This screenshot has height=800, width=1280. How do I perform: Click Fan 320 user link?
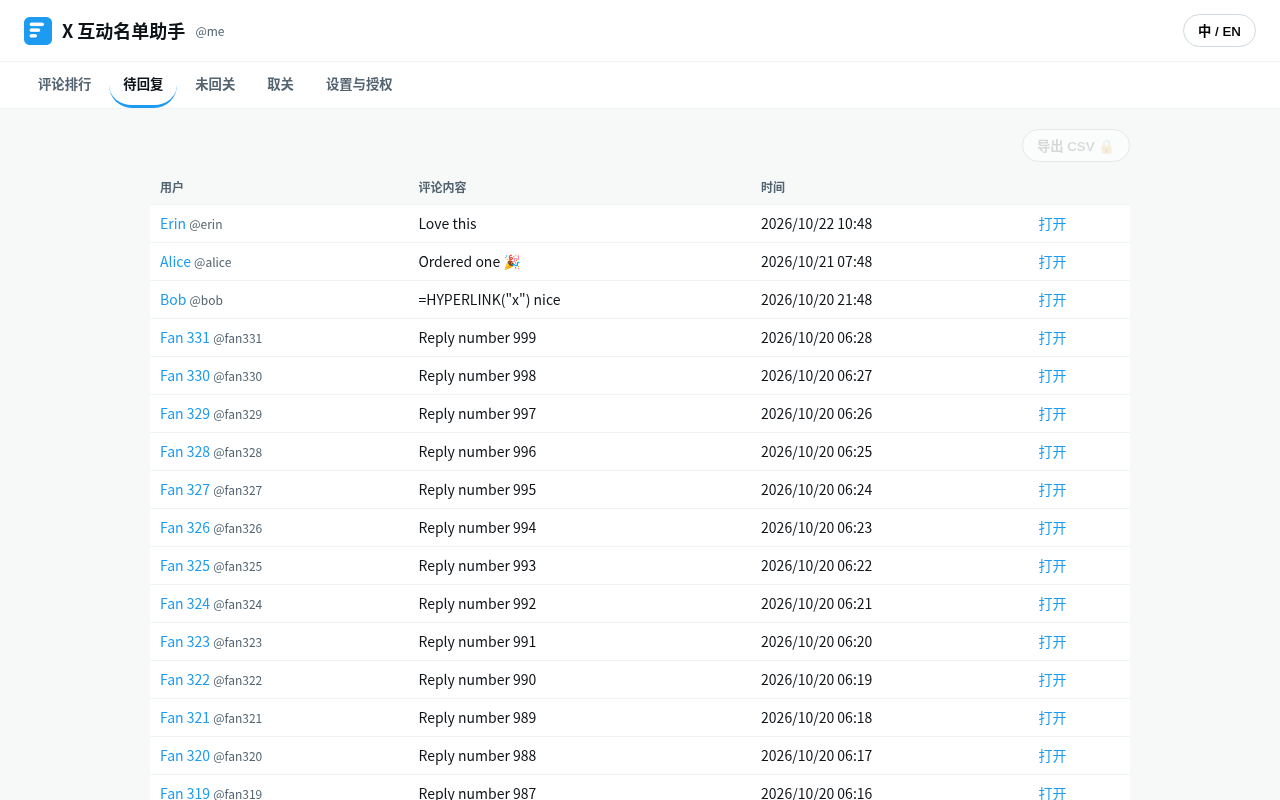click(185, 756)
